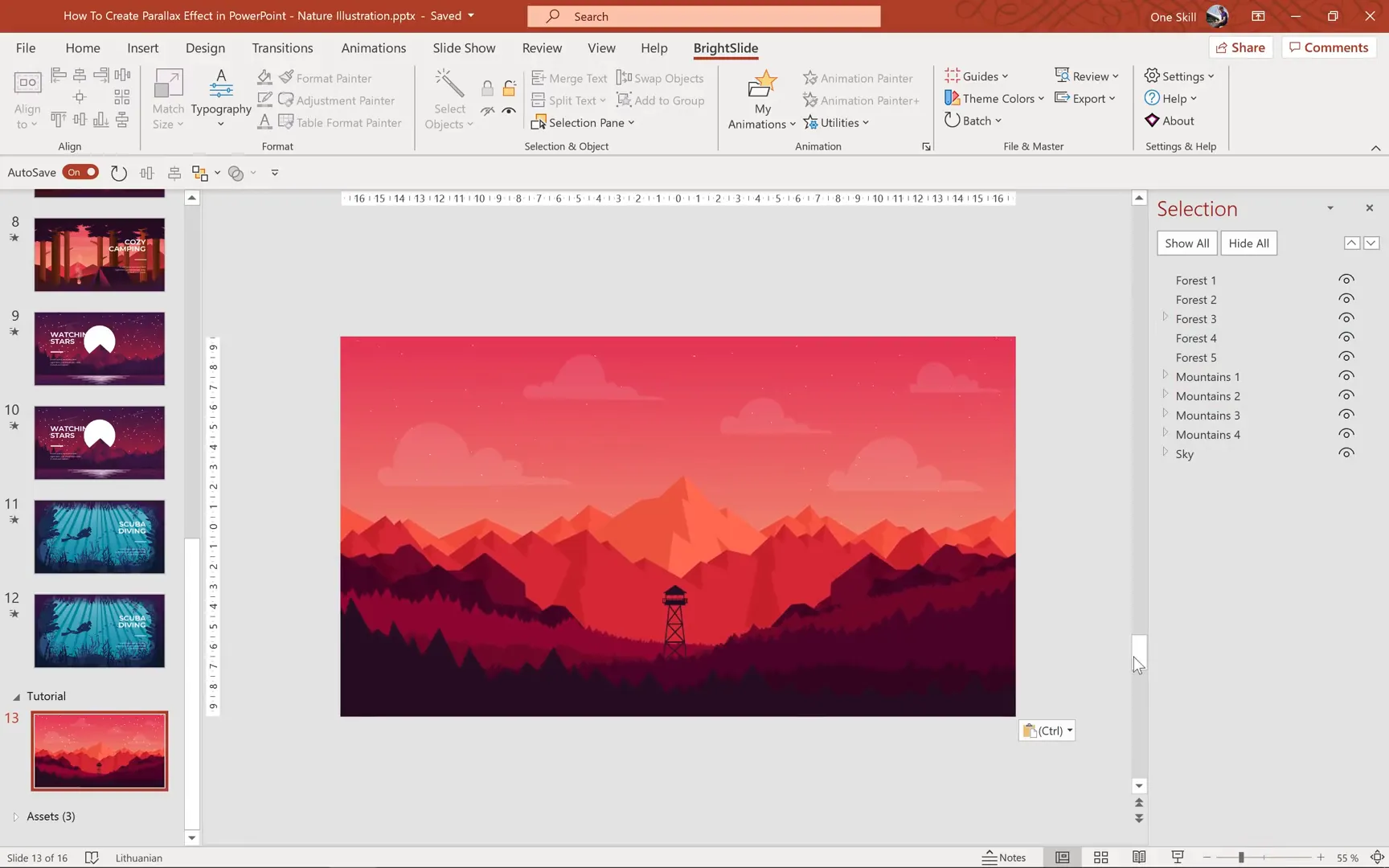This screenshot has width=1389, height=868.
Task: Click the Show All button
Action: (x=1186, y=243)
